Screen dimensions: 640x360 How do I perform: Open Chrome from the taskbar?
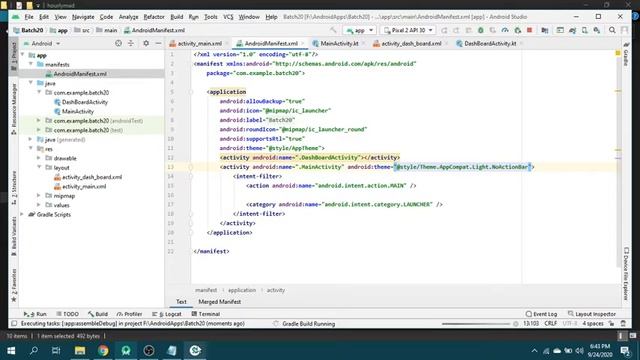point(103,351)
